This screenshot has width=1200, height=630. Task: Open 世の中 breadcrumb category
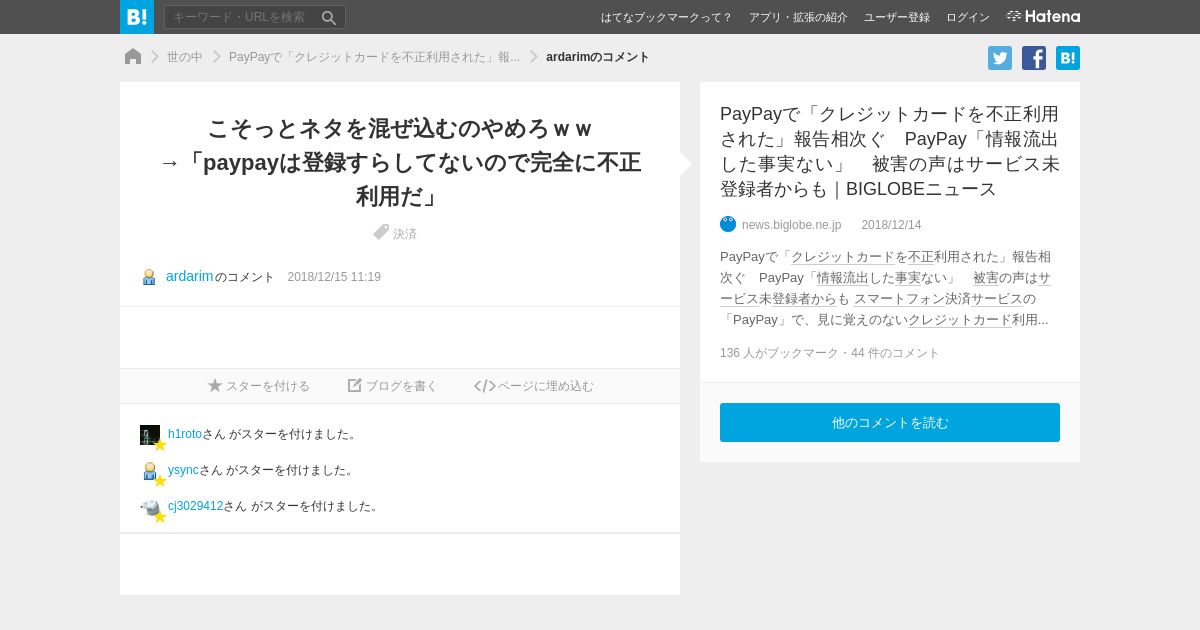point(185,57)
